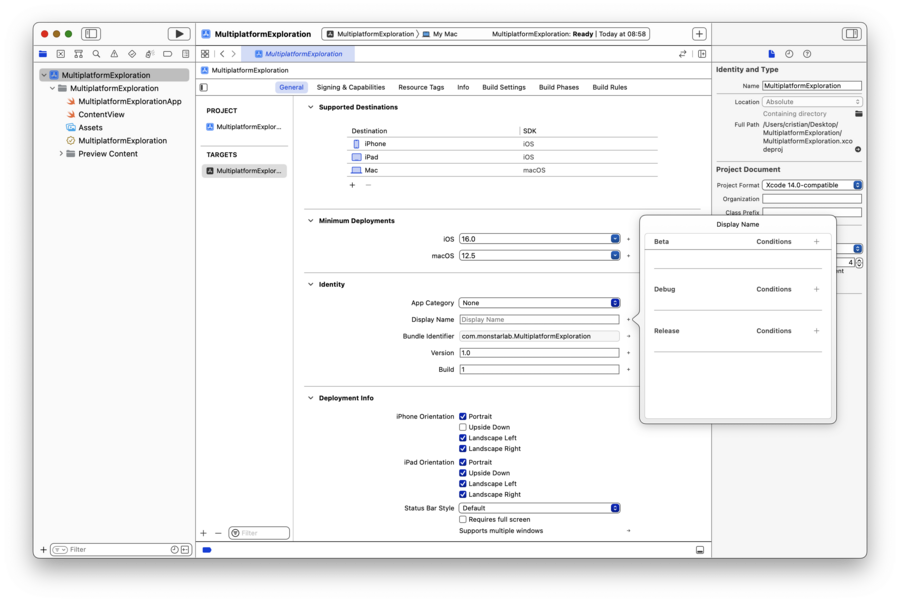Open the report navigator
Viewport: 900px width, 602px height.
pyautogui.click(x=185, y=54)
